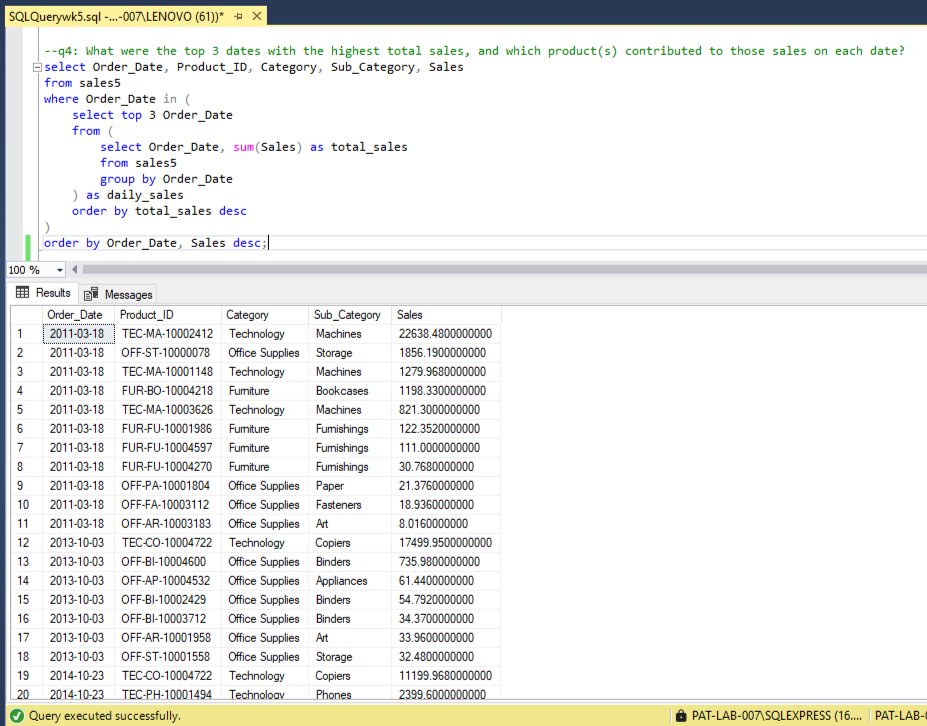Select result row 12 header
Viewport: 927px width, 726px height.
[27, 543]
